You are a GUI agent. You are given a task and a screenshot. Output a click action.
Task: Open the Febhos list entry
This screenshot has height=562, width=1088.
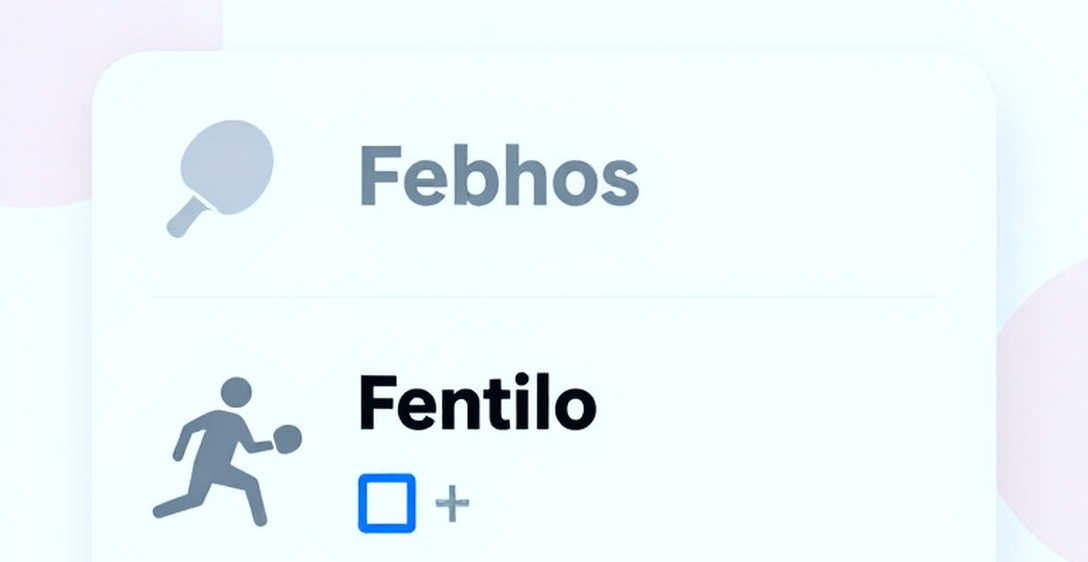(544, 177)
